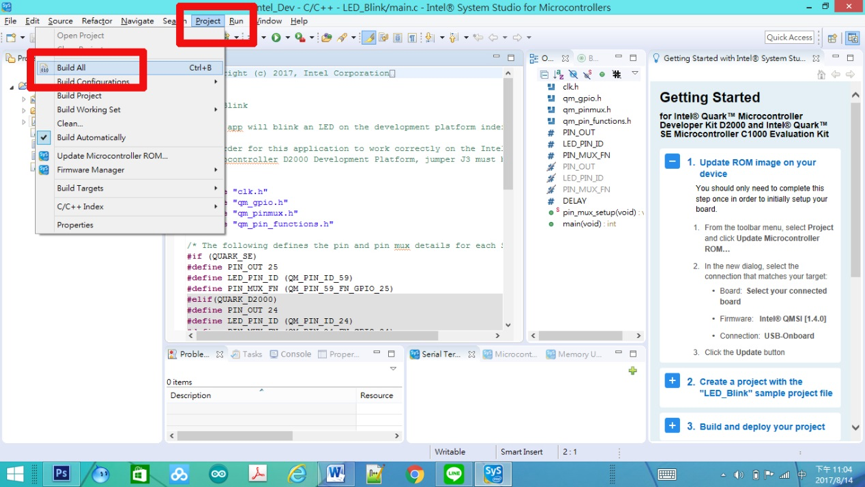The image size is (865, 487).
Task: Open the Navigate menu
Action: point(137,21)
